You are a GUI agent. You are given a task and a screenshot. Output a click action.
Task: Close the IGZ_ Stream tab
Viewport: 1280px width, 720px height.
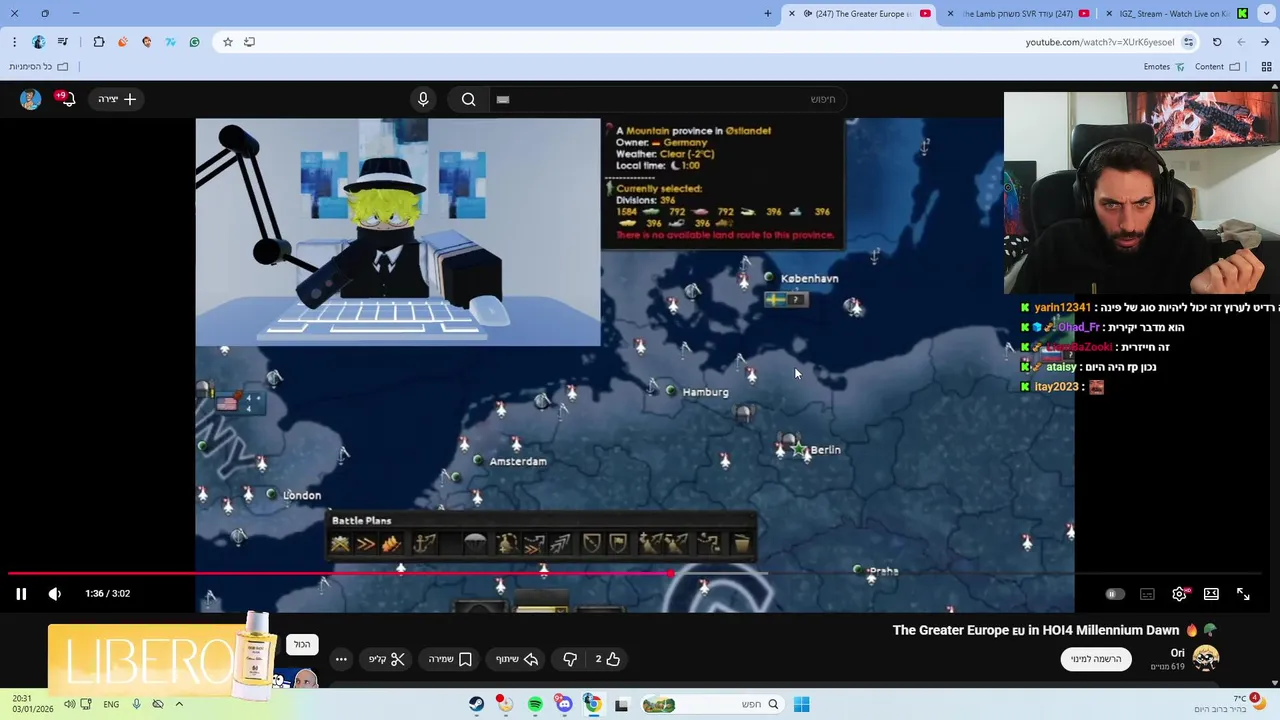pyautogui.click(x=1109, y=14)
